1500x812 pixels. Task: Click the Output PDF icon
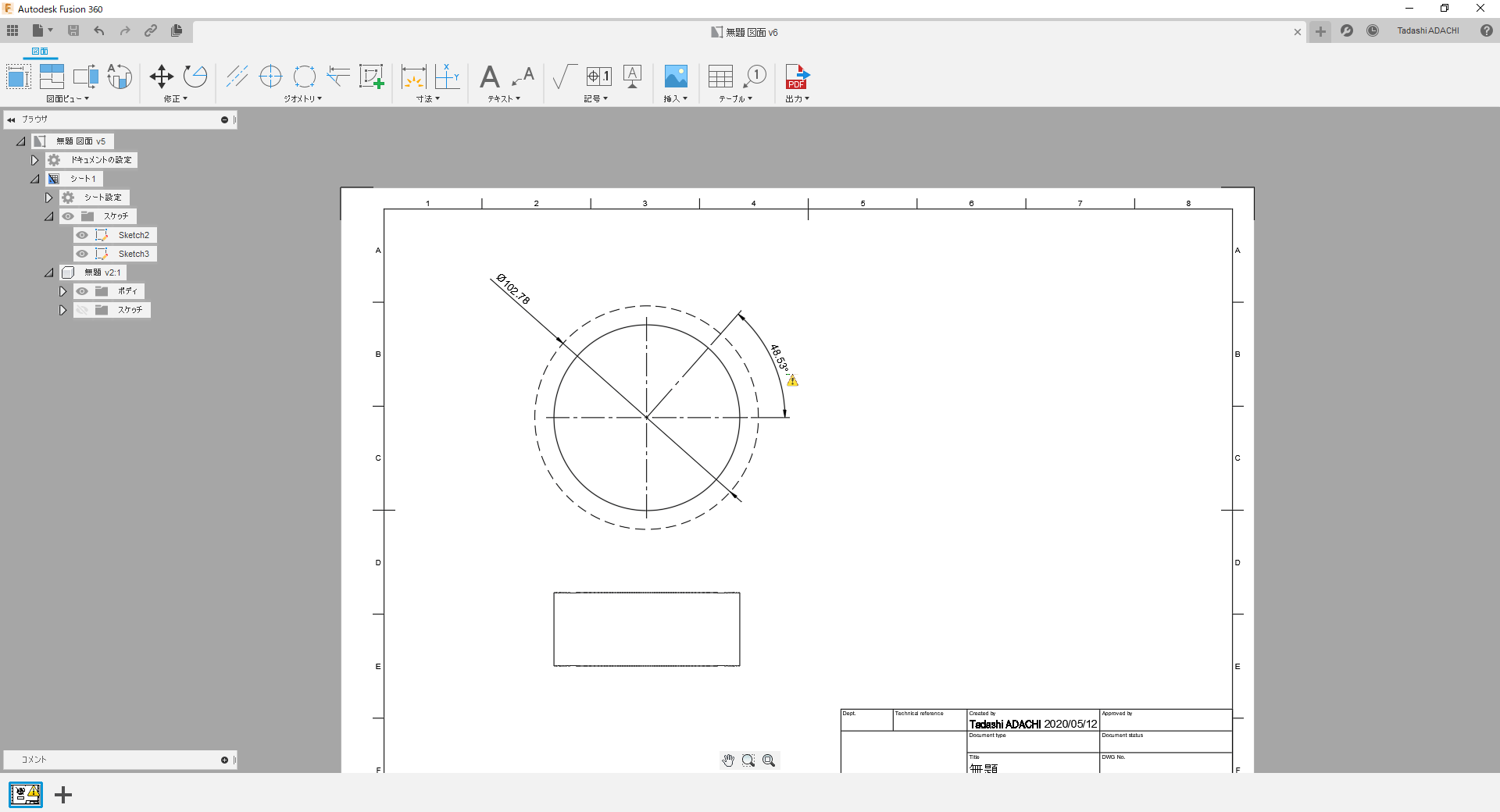coord(797,77)
